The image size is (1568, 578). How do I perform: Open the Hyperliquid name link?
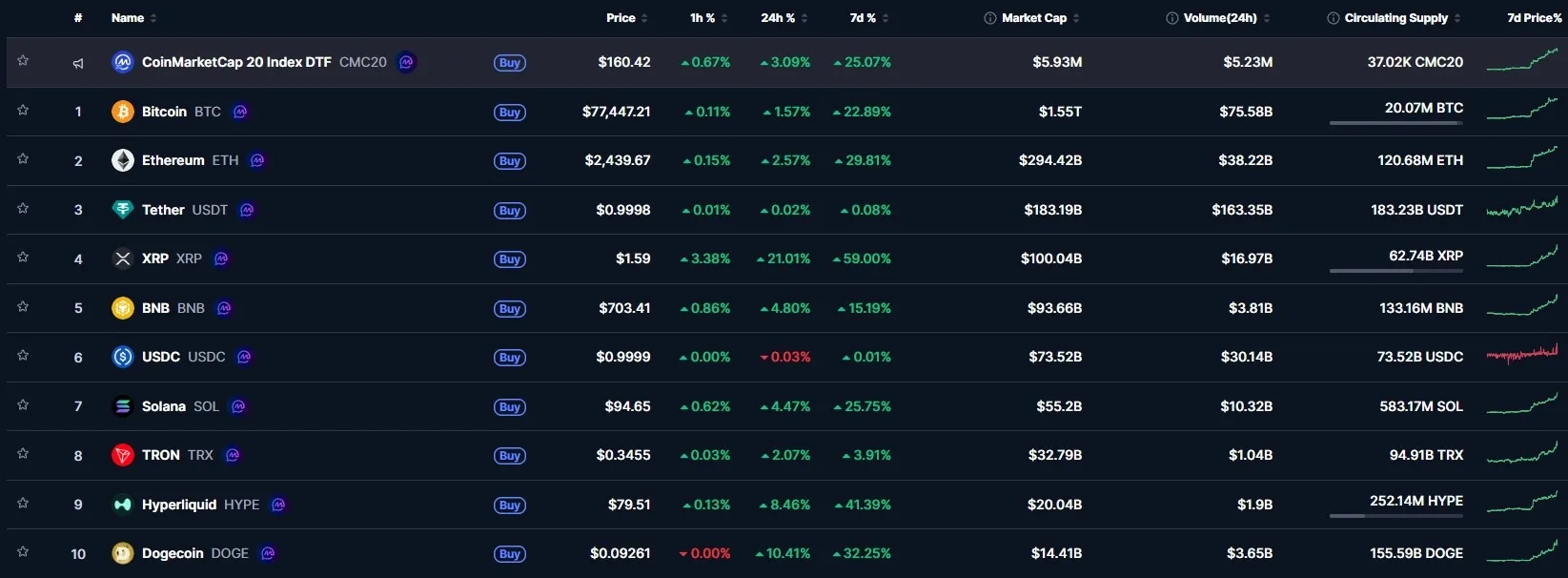179,505
